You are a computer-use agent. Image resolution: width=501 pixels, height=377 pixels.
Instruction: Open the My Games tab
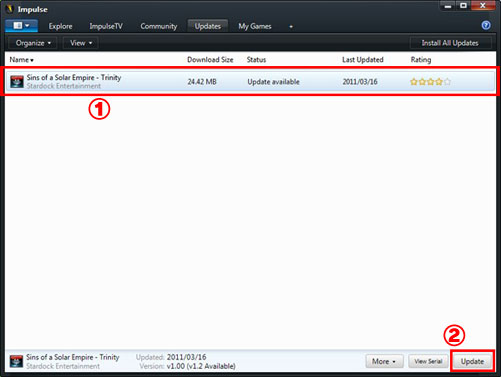(x=255, y=26)
